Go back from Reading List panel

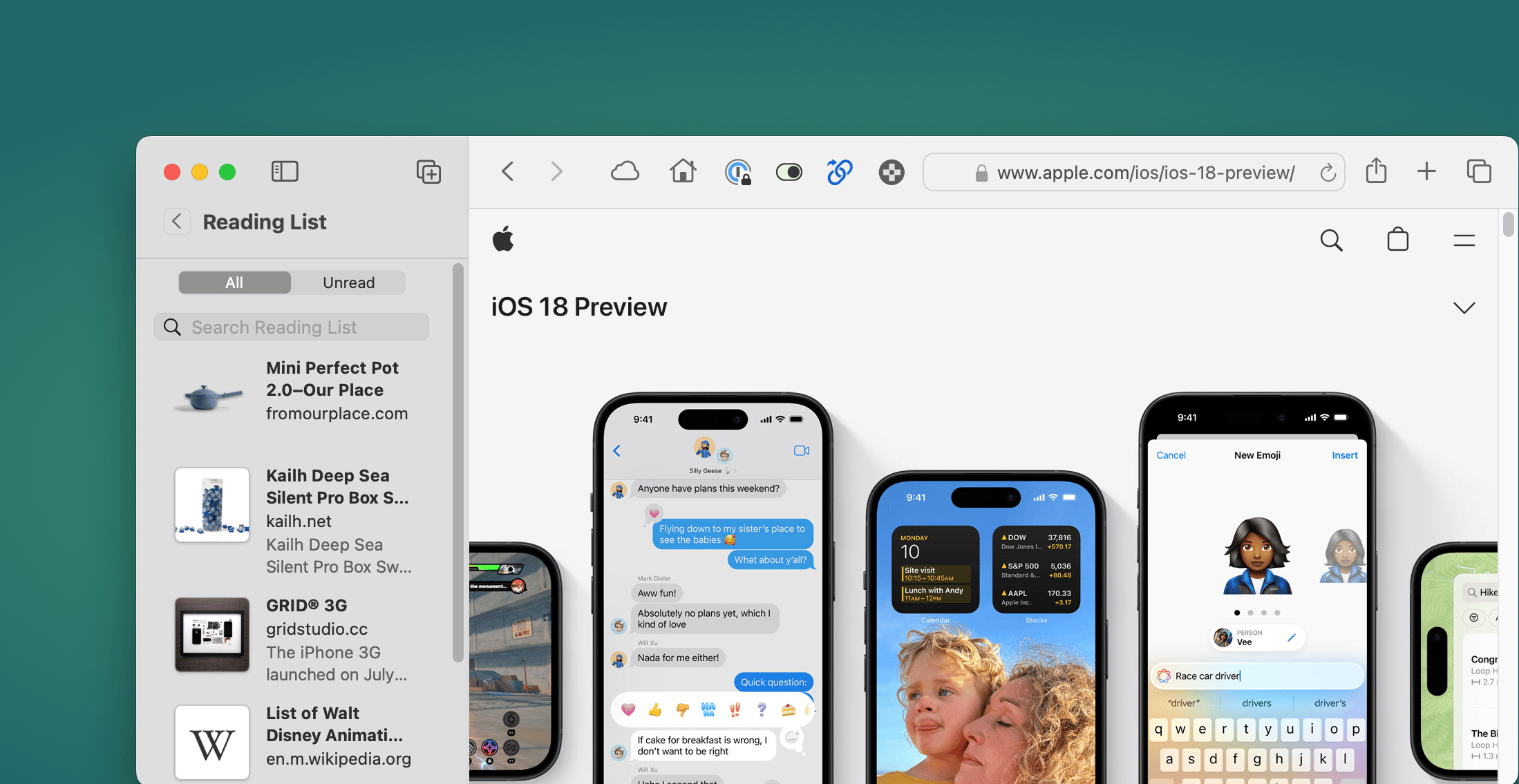(x=177, y=222)
